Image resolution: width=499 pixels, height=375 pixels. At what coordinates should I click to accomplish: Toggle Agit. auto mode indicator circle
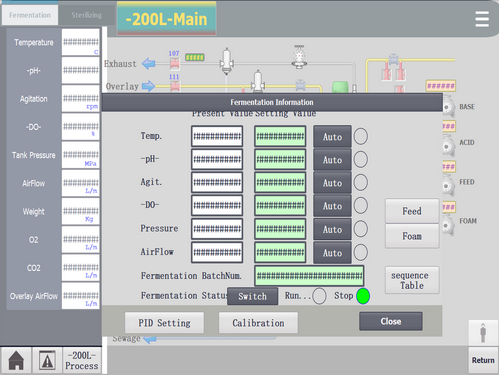coord(361,182)
